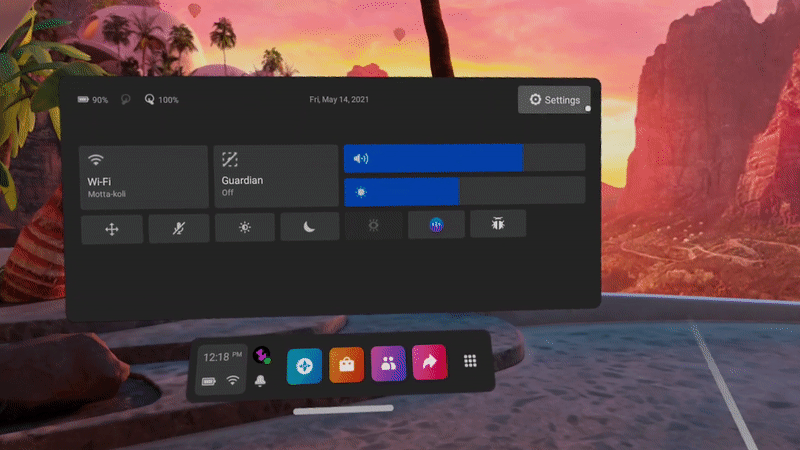Viewport: 800px width, 450px height.
Task: Open the People social icon
Action: pyautogui.click(x=388, y=364)
